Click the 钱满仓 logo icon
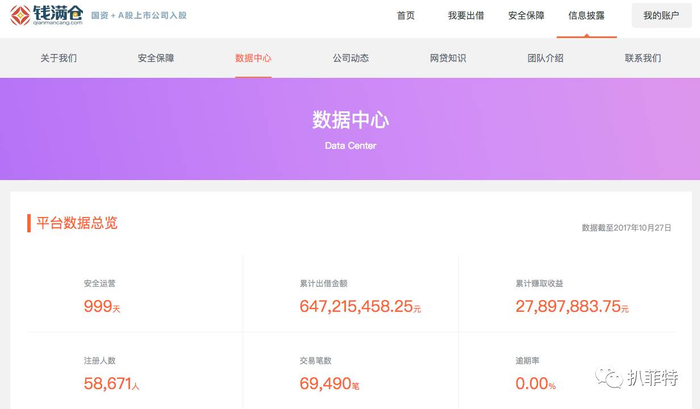700x409 pixels. point(20,16)
